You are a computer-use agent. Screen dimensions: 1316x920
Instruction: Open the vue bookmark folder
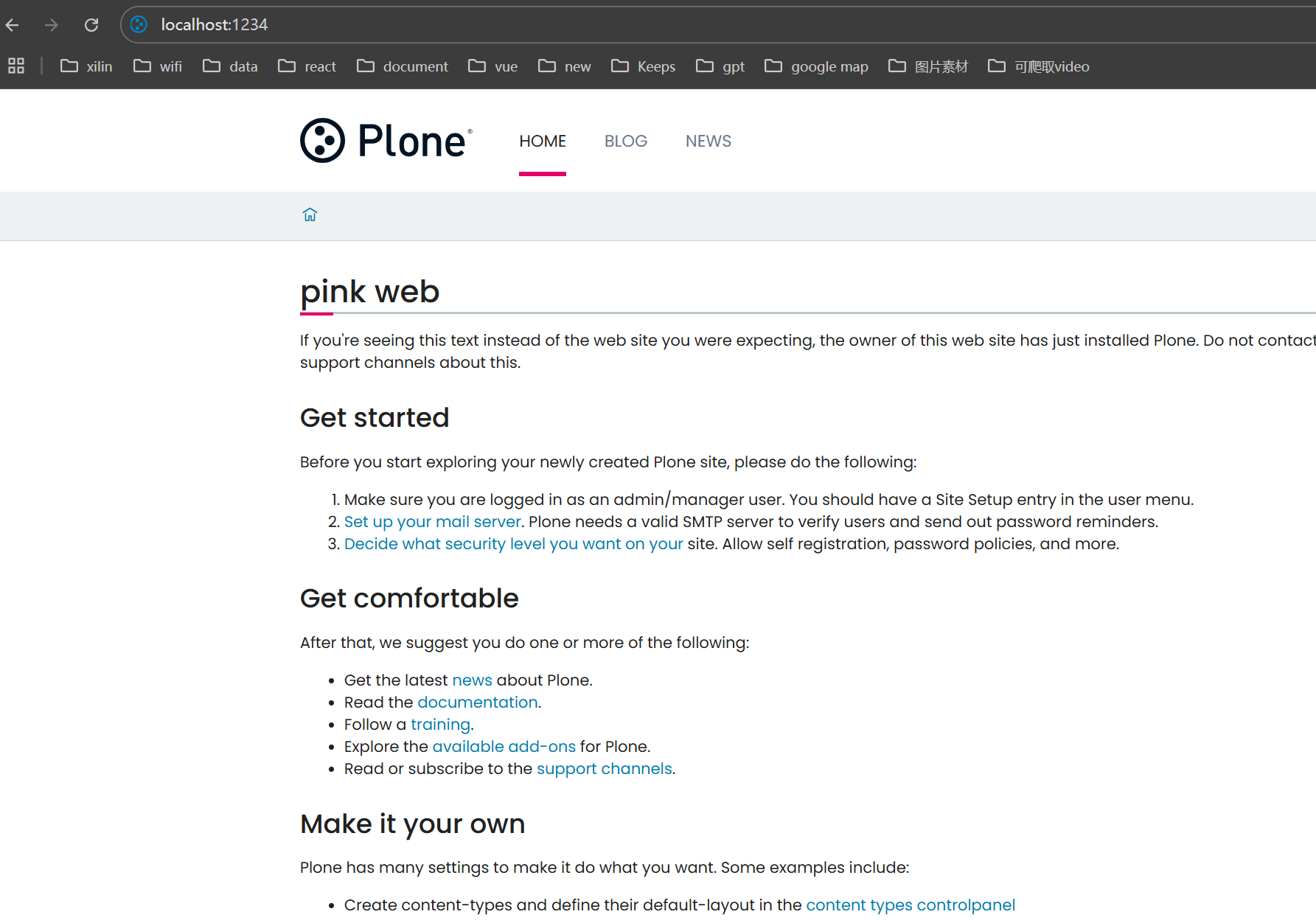pos(493,66)
